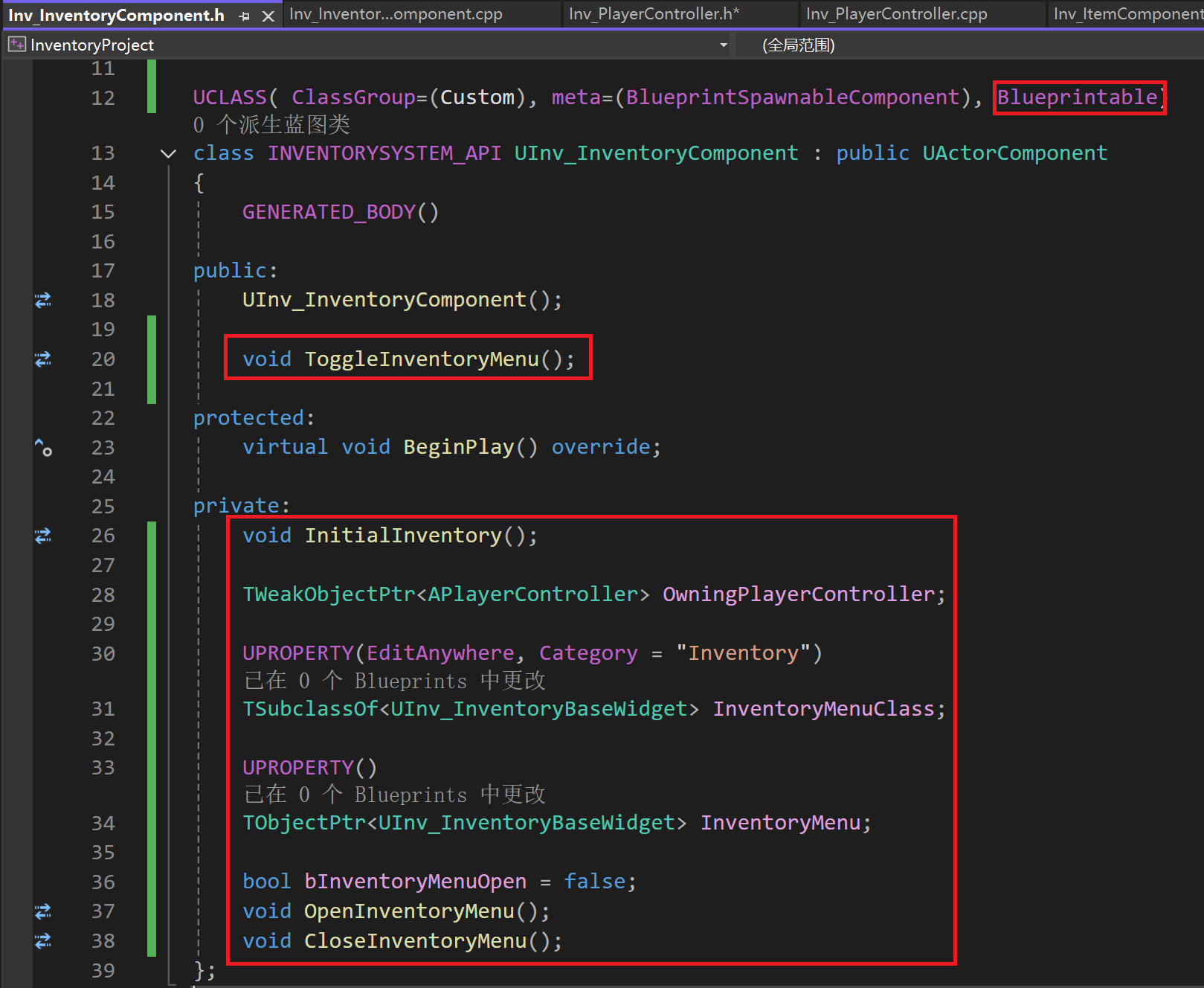Click the 'override' keyword
Screen dimensions: 1204x988
coord(601,447)
